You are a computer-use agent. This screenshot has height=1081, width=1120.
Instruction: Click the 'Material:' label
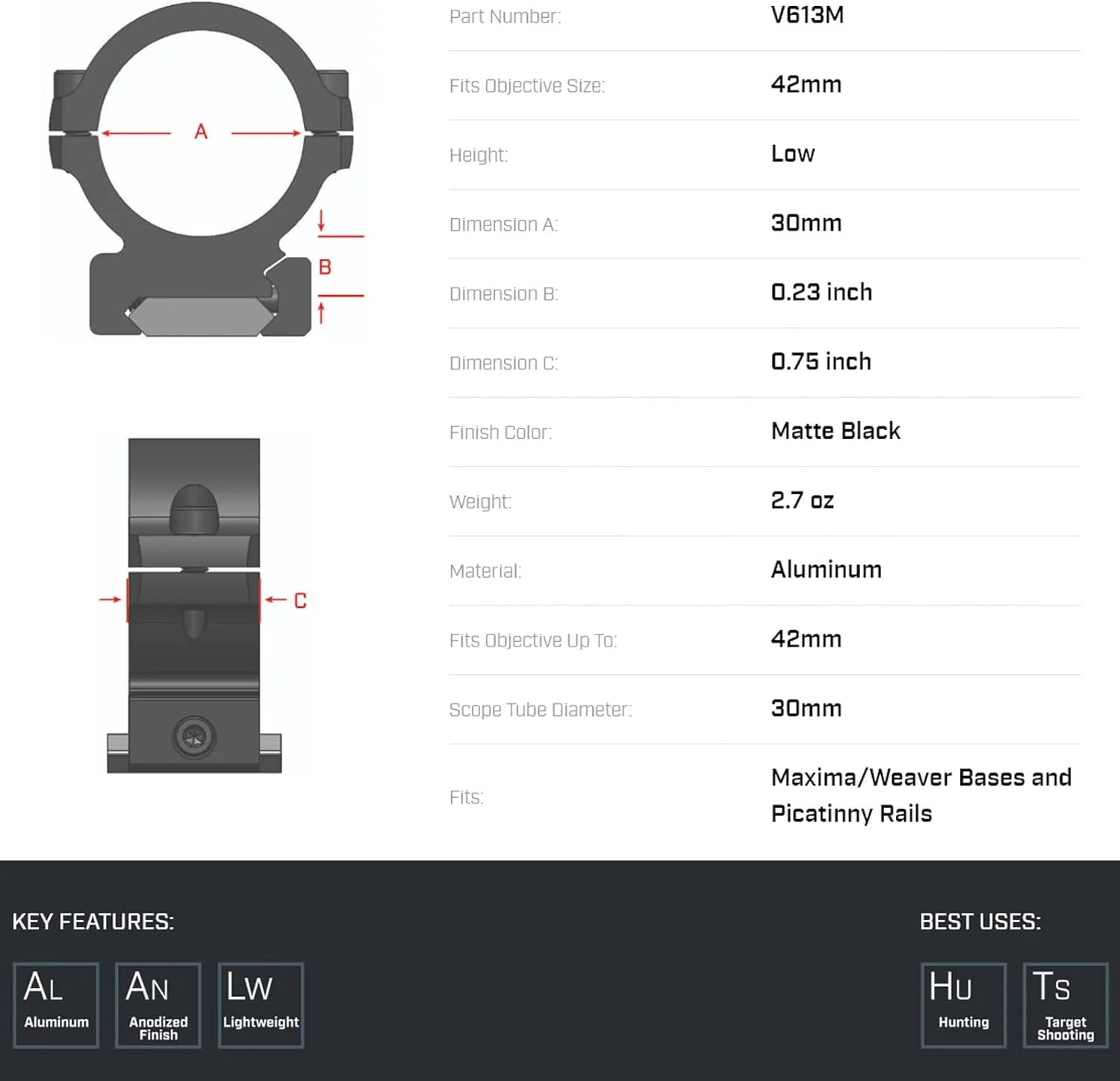485,572
